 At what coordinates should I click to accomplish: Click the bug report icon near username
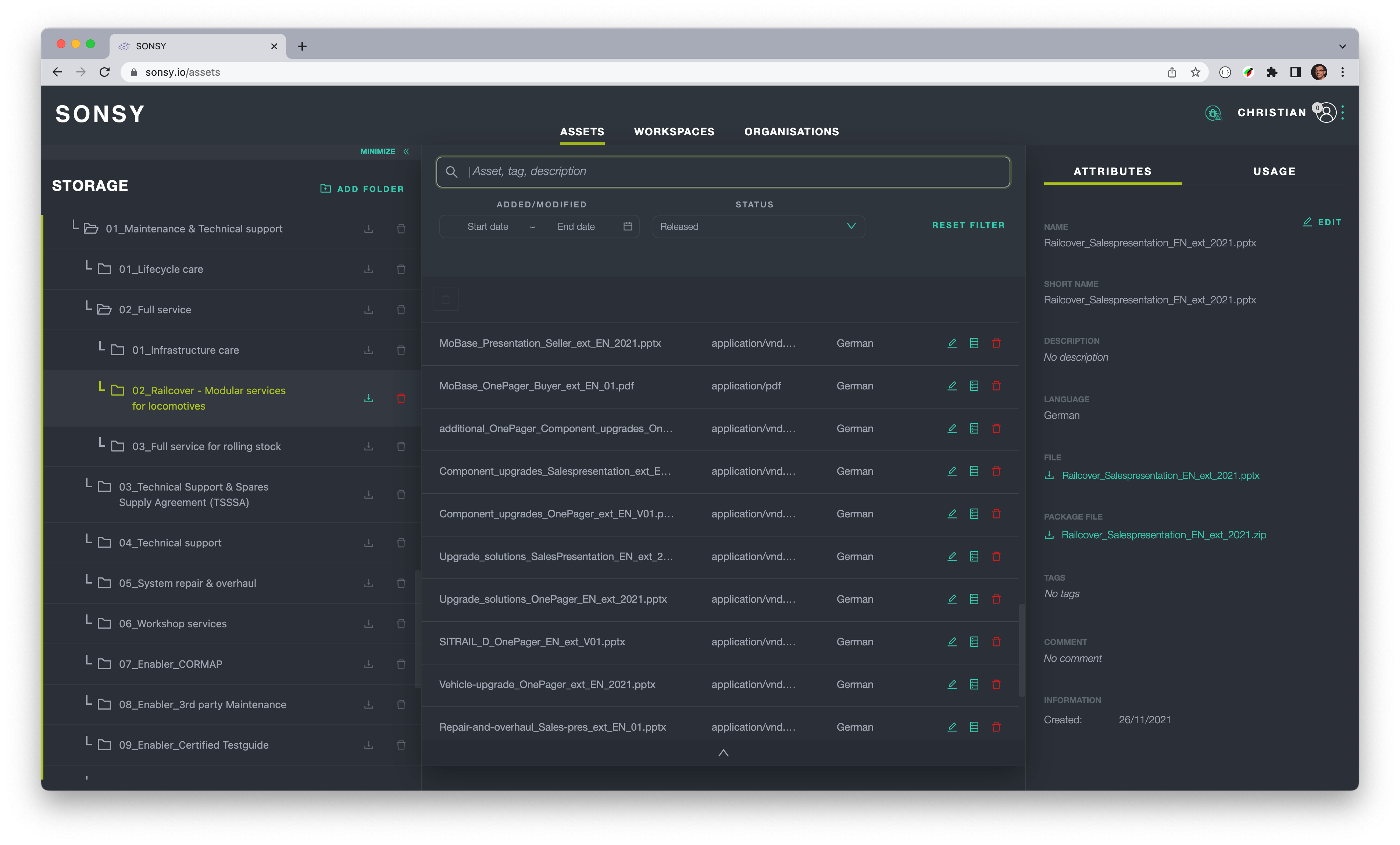1213,113
